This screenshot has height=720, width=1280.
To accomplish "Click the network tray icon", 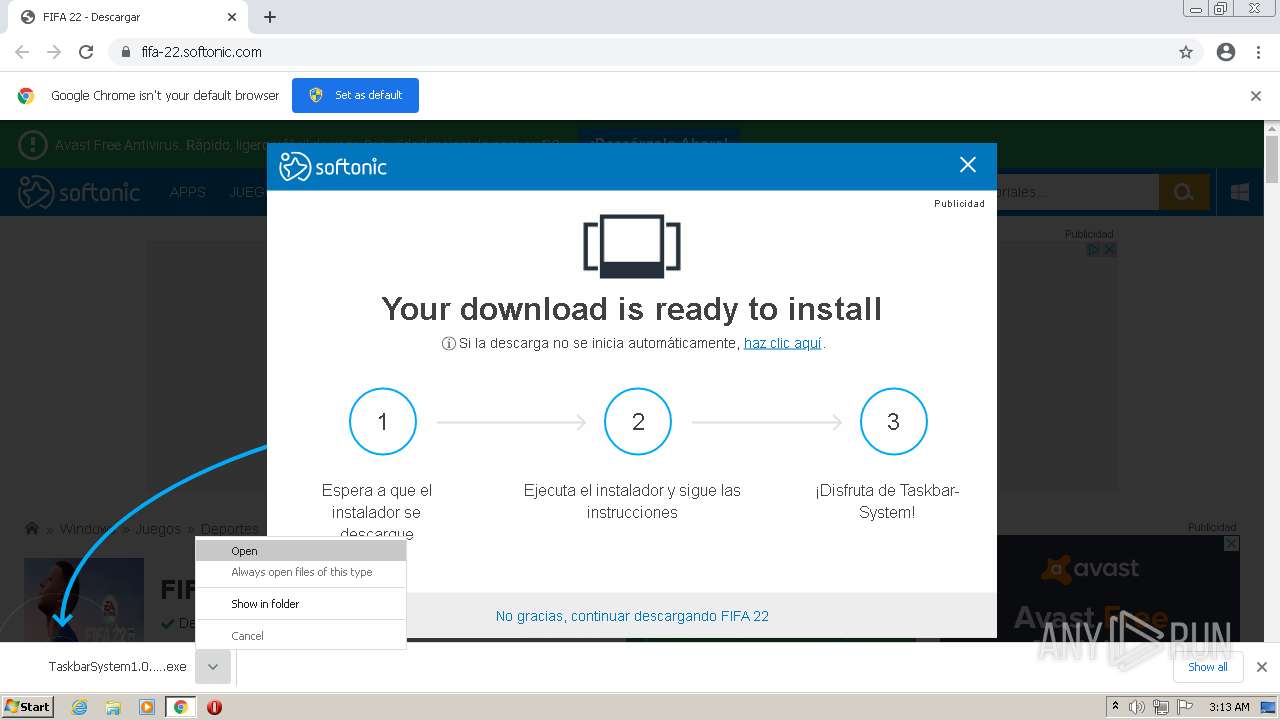I will point(1161,707).
